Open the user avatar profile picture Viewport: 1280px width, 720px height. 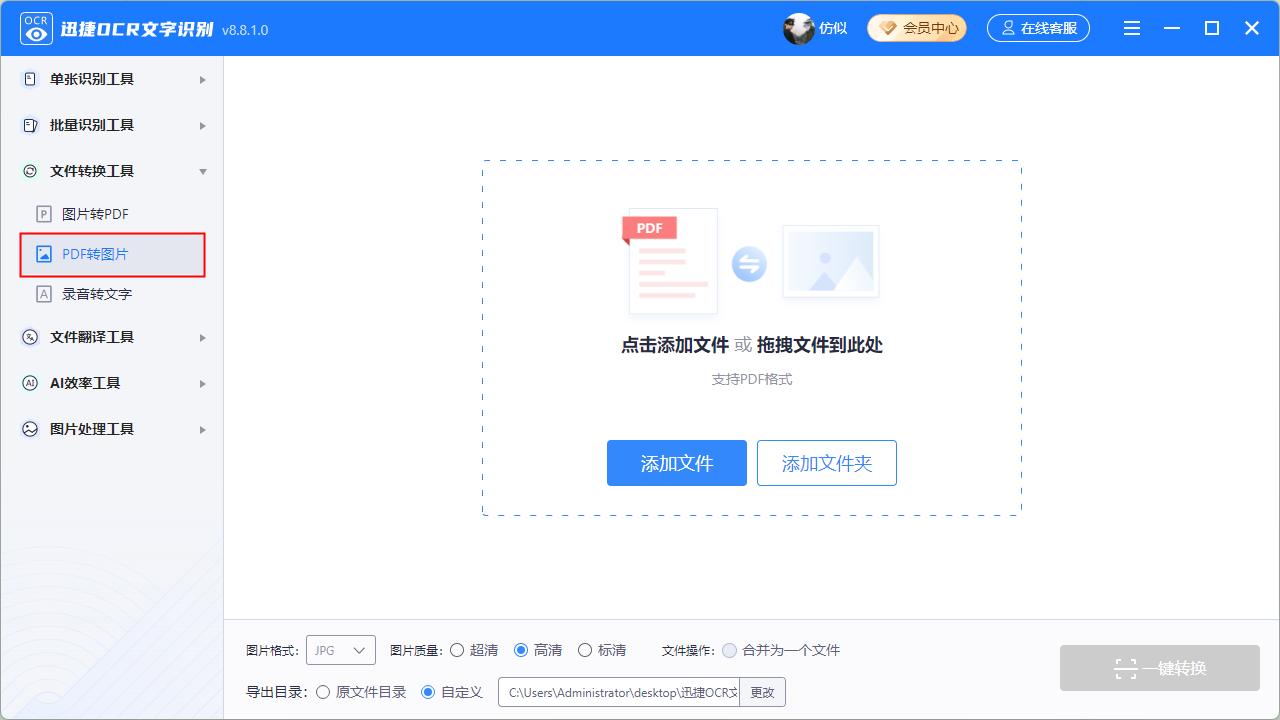tap(798, 28)
